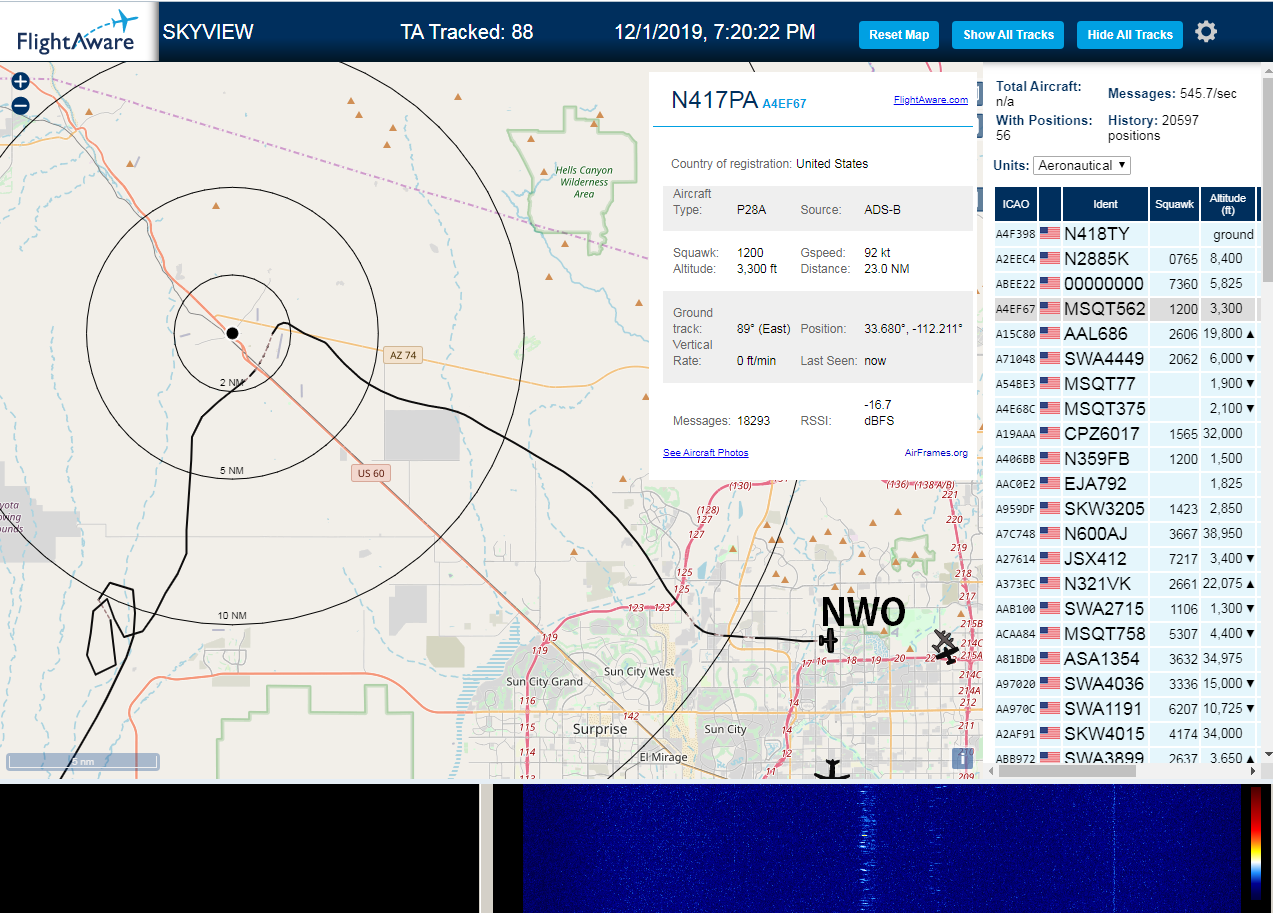
Task: Click the US flag in N2885K row
Action: click(x=1050, y=259)
